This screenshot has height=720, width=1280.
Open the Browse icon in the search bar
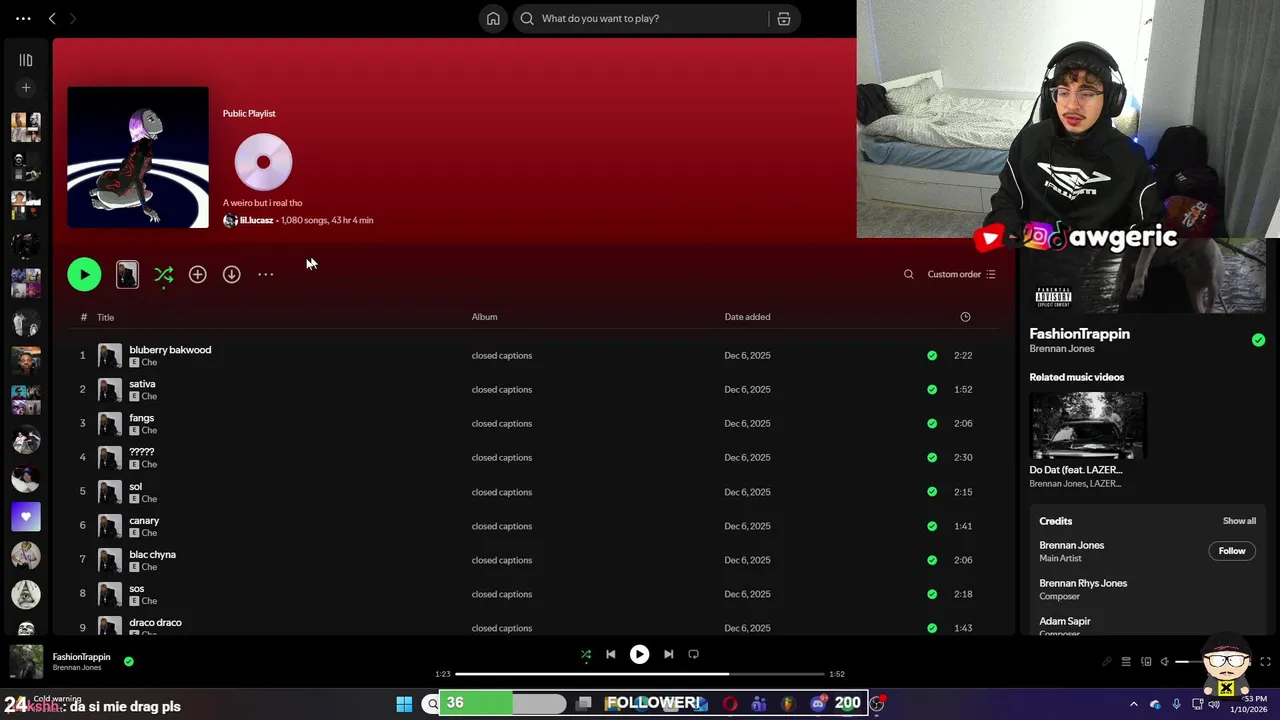click(783, 18)
